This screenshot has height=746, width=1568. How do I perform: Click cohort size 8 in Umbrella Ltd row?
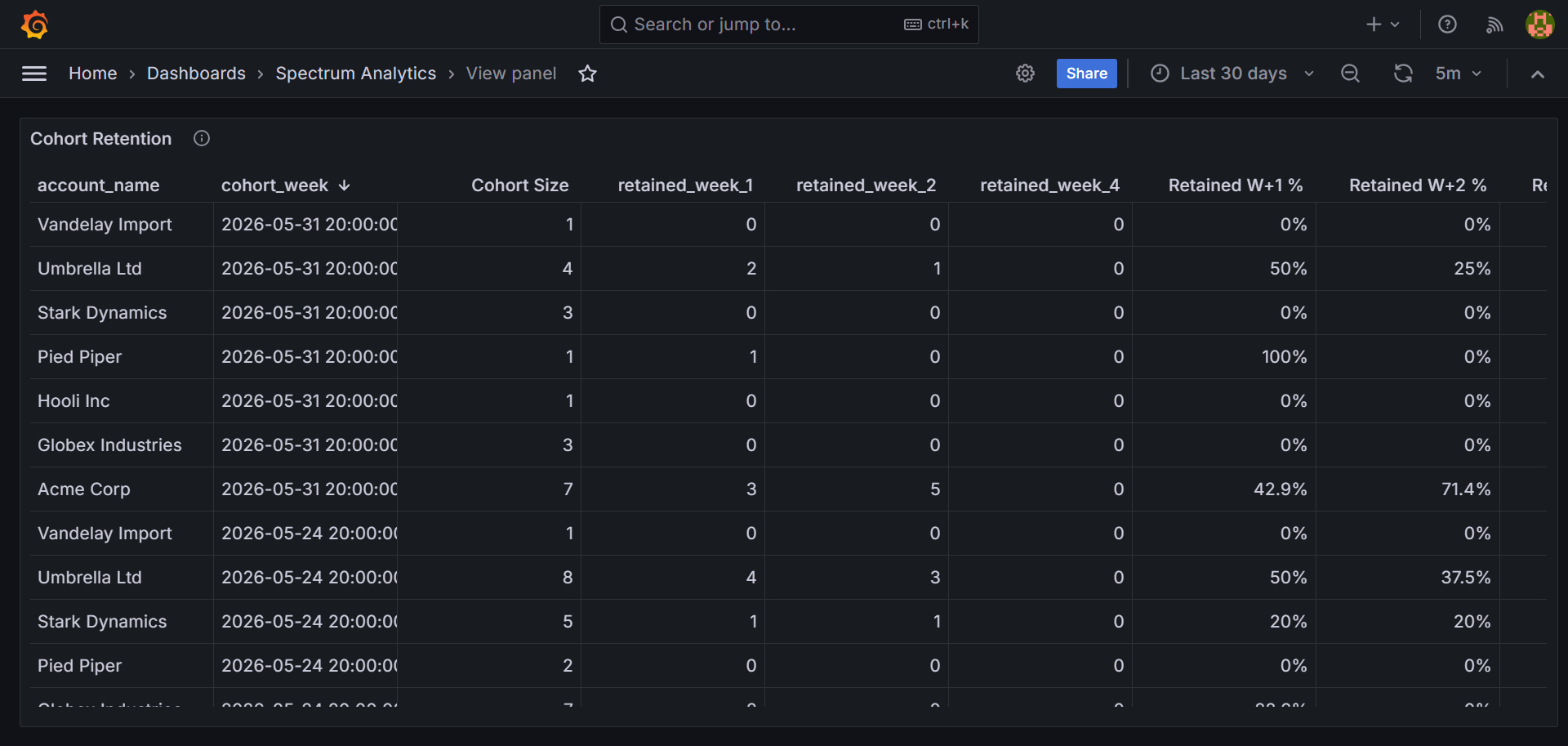point(568,578)
